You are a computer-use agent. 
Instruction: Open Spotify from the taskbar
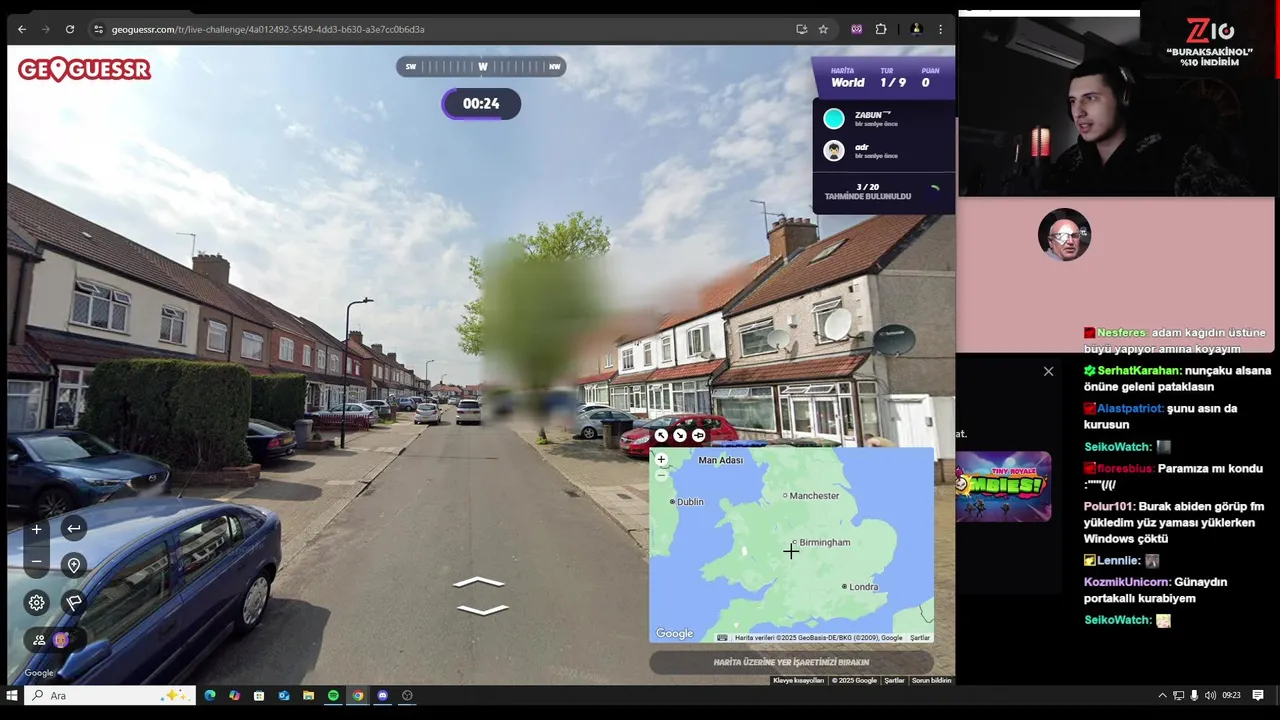(x=333, y=695)
